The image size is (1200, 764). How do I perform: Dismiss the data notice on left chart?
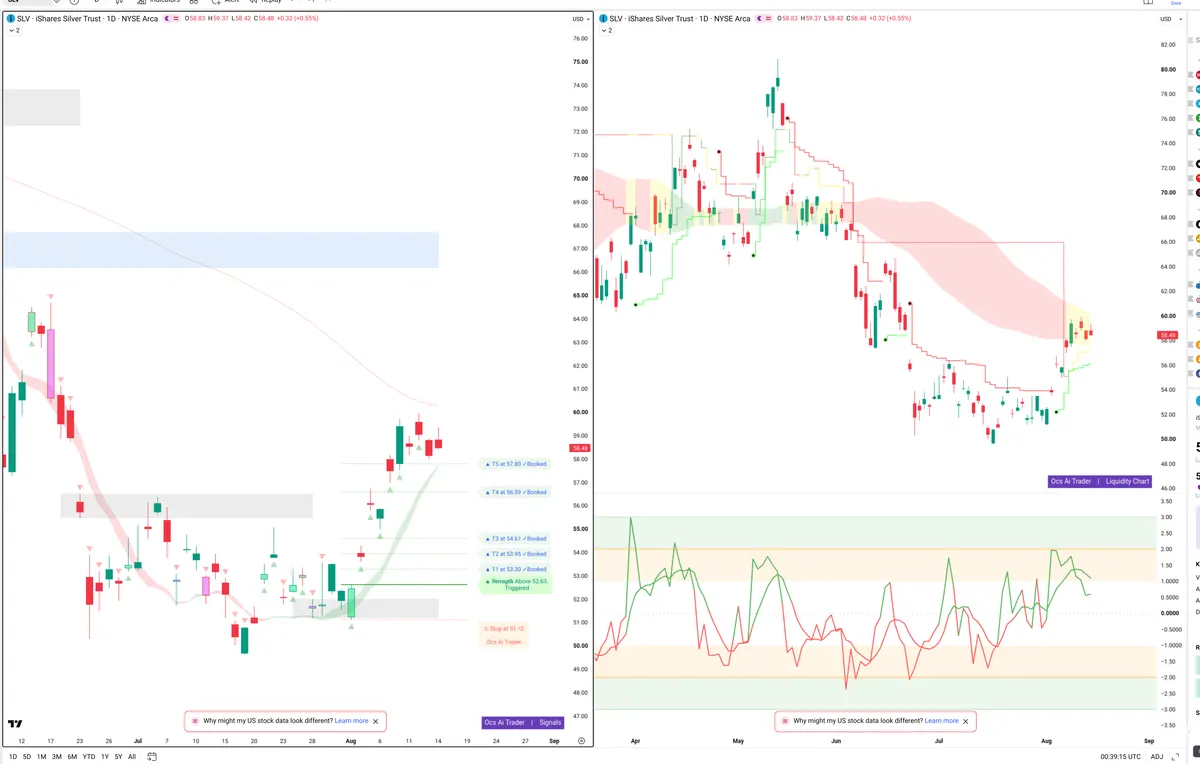[376, 720]
